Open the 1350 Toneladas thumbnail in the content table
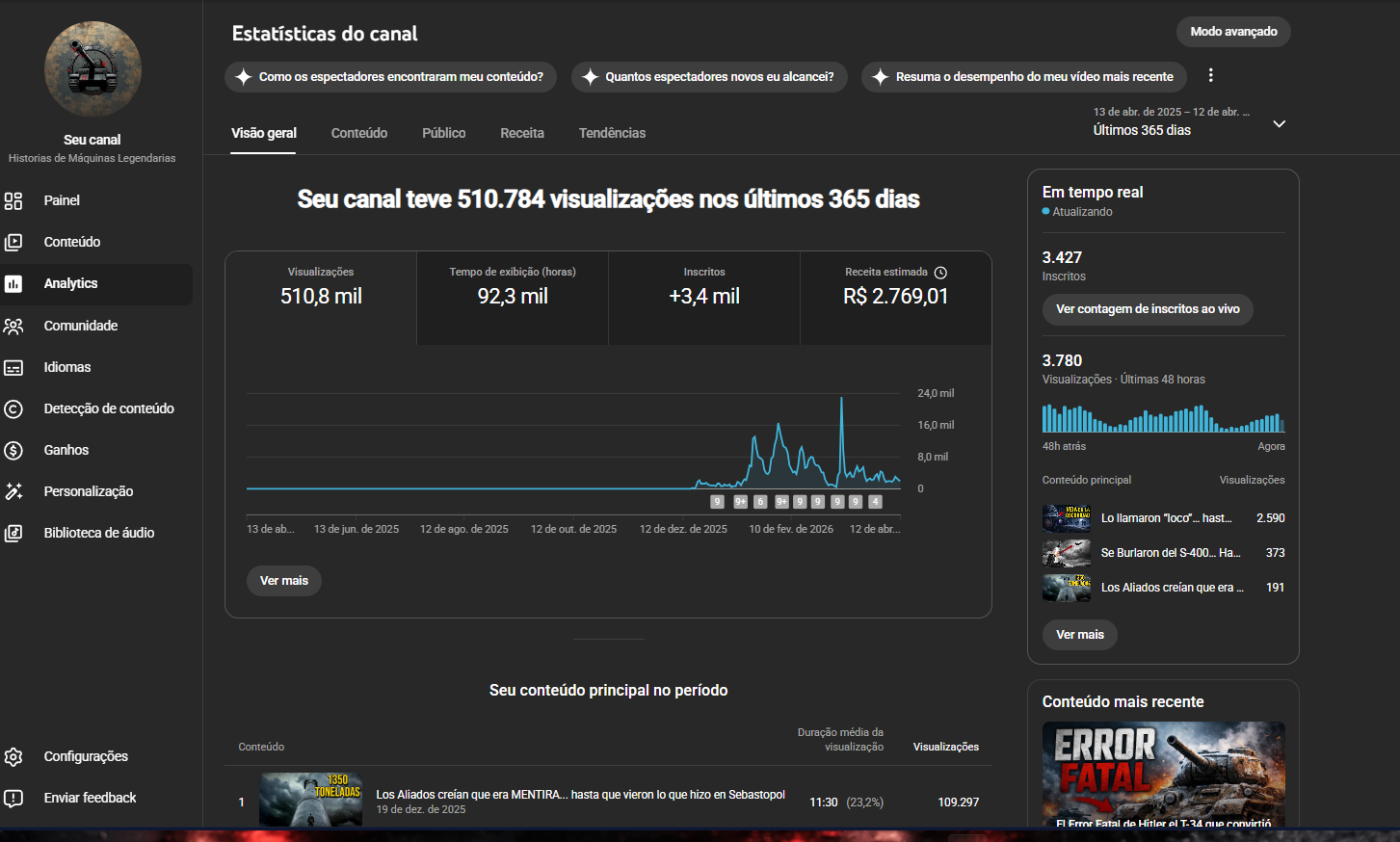1400x842 pixels. coord(311,799)
